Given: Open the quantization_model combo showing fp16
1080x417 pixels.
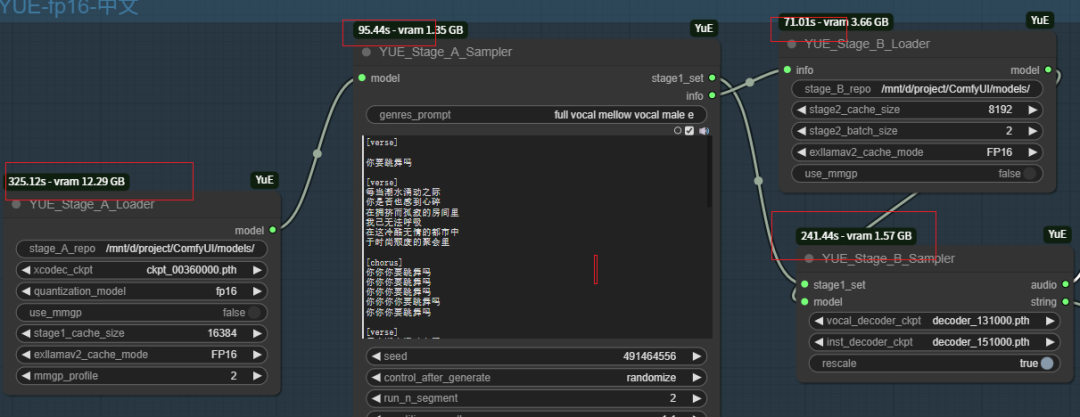Looking at the screenshot, I should pos(141,292).
